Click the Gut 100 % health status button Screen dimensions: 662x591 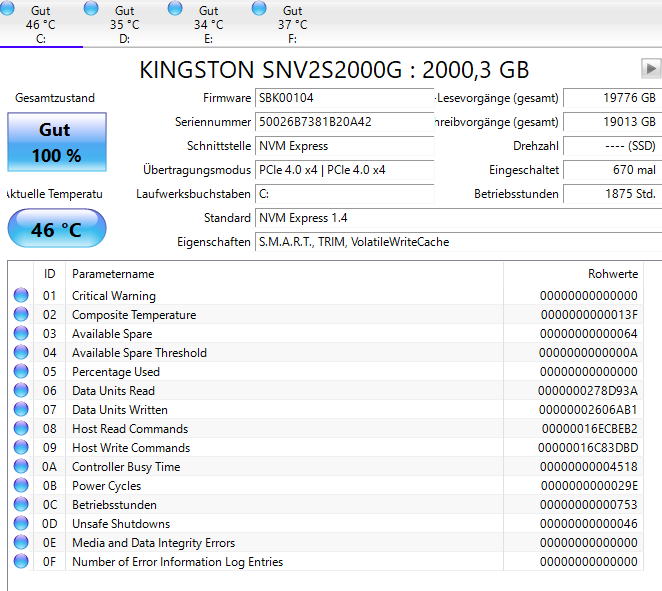pyautogui.click(x=57, y=142)
